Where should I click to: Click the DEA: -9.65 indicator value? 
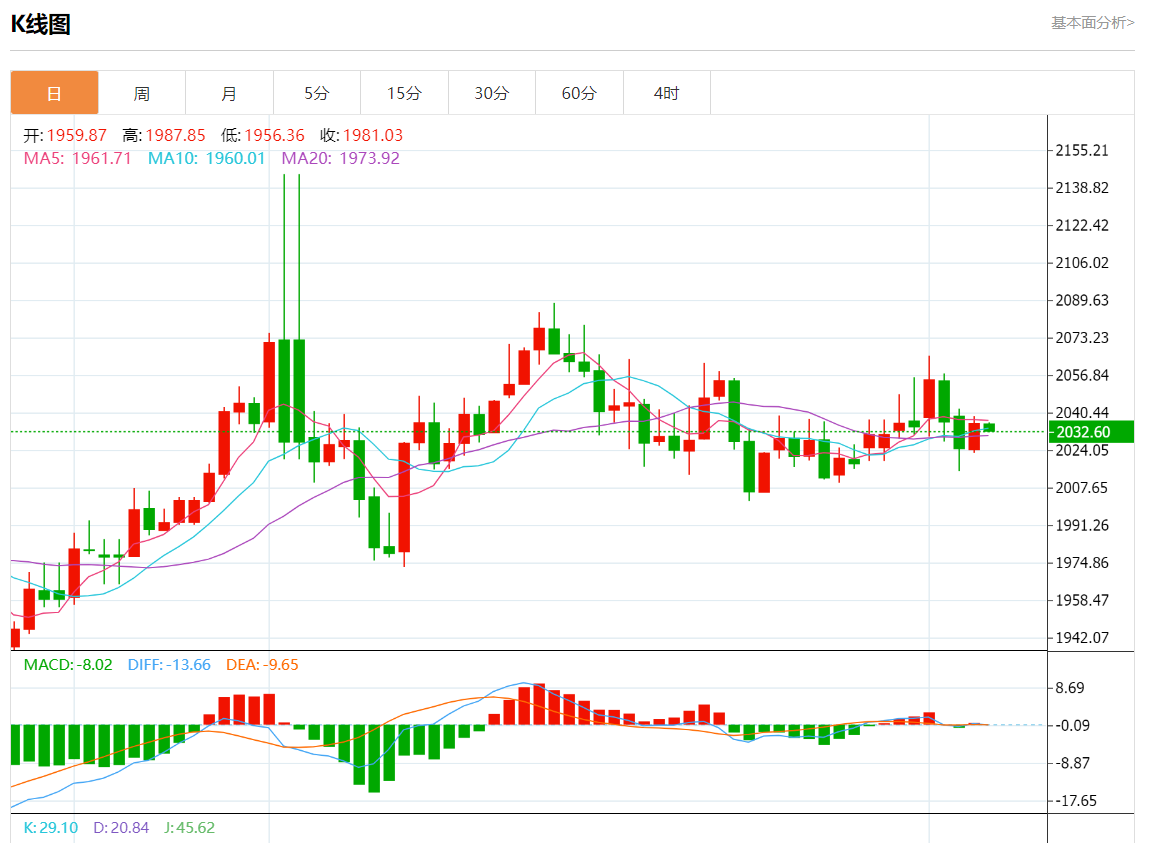tap(262, 665)
